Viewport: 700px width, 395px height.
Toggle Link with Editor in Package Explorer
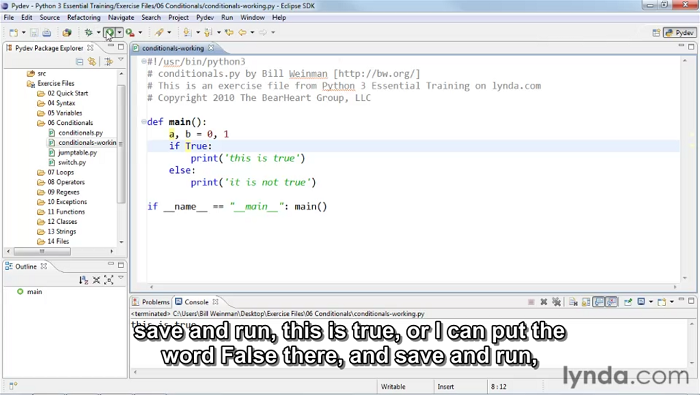(x=92, y=62)
